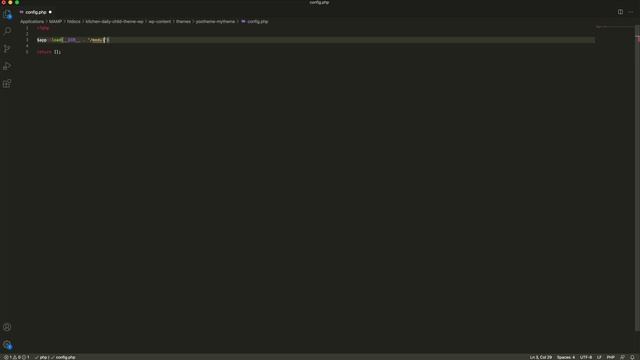
Task: Change end of line sequence LF
Action: pos(599,357)
